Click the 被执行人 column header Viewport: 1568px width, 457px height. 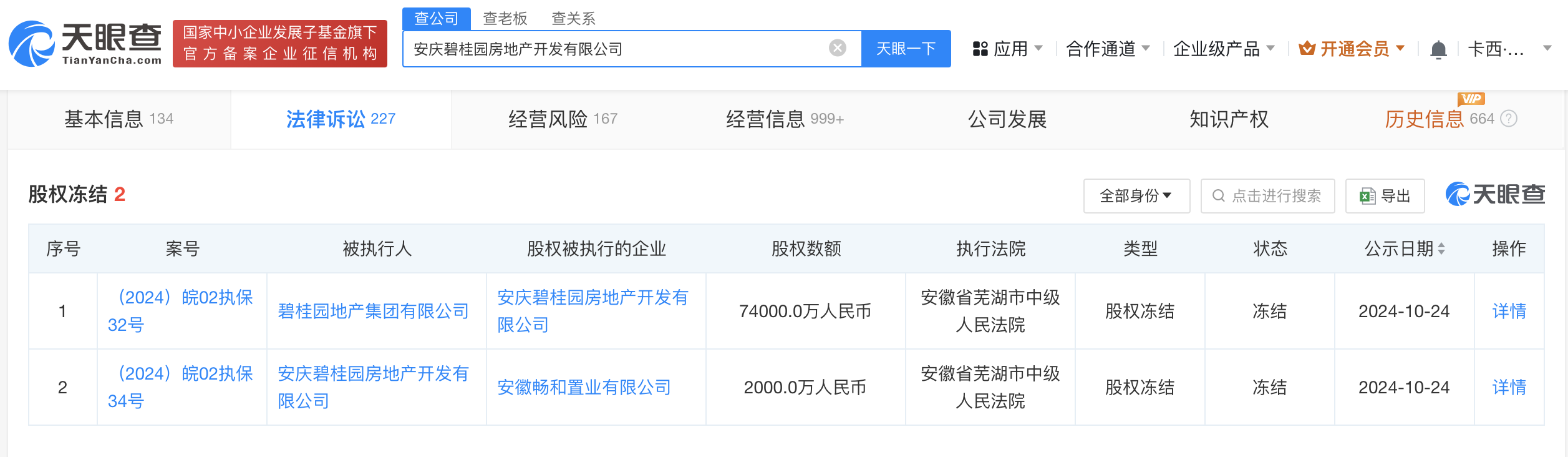377,248
